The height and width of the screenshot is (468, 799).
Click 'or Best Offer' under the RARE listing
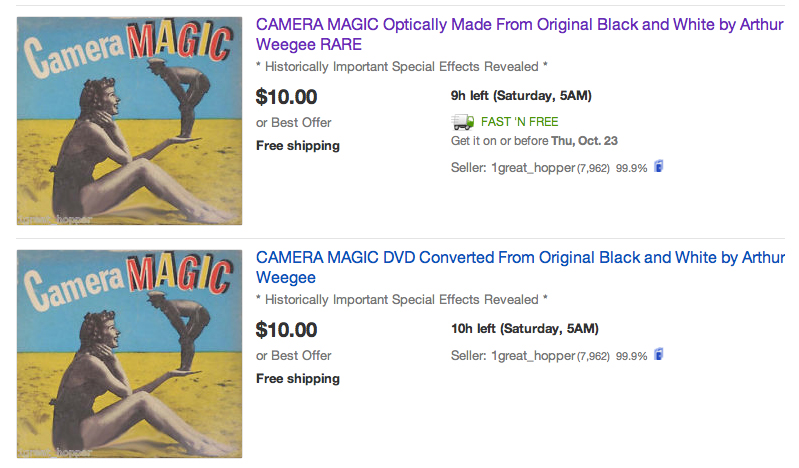pyautogui.click(x=293, y=123)
